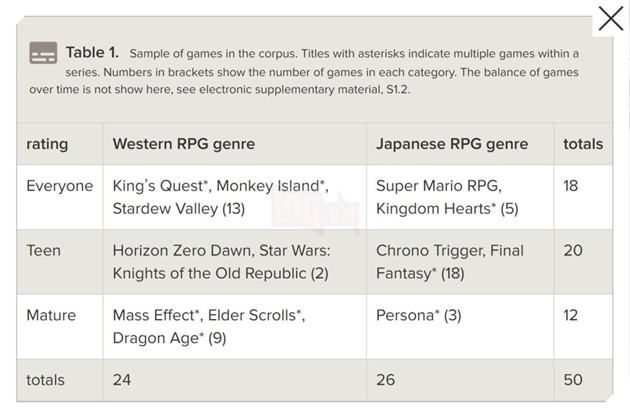This screenshot has height=418, width=630.
Task: Click the Persona* (3) cell
Action: (x=418, y=315)
